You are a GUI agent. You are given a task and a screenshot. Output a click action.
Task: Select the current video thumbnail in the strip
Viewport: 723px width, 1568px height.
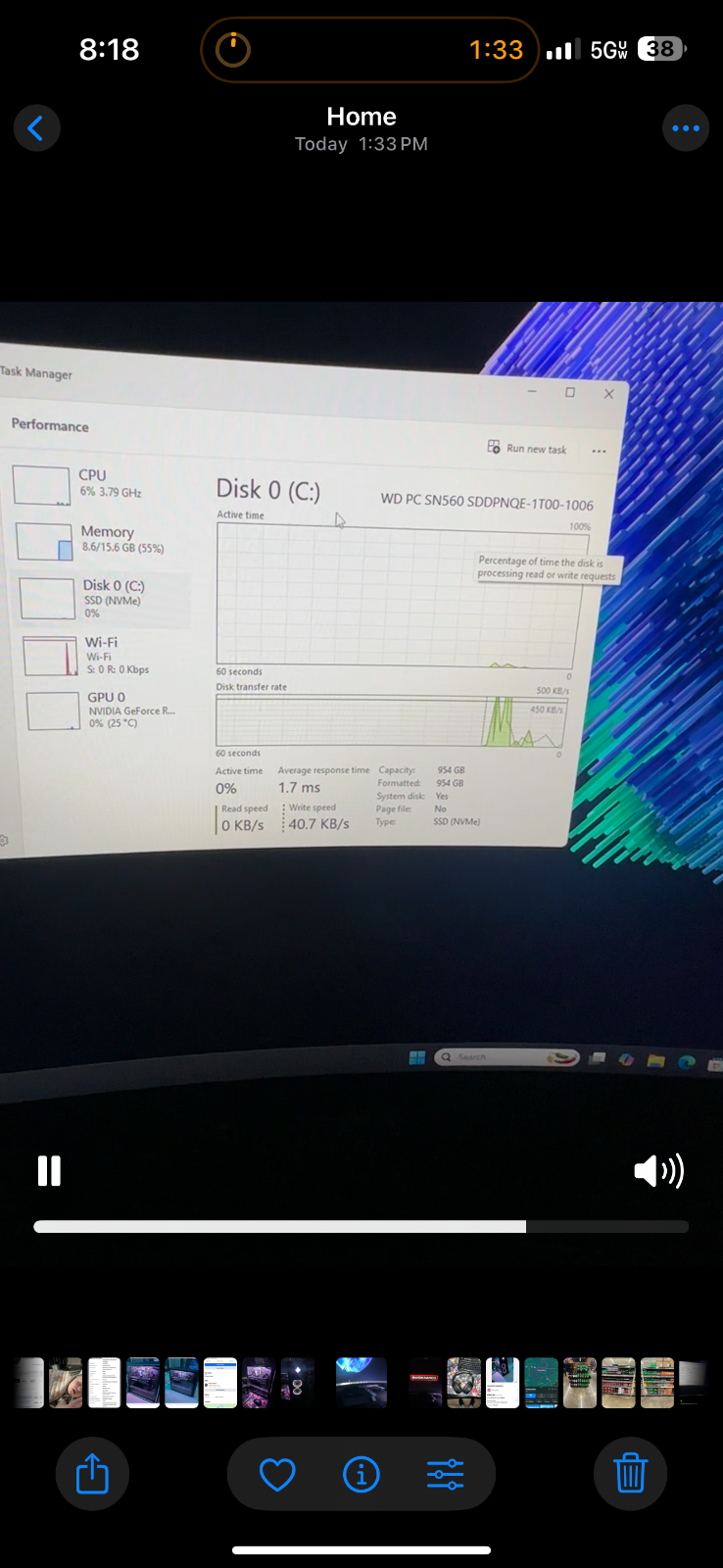(361, 1383)
